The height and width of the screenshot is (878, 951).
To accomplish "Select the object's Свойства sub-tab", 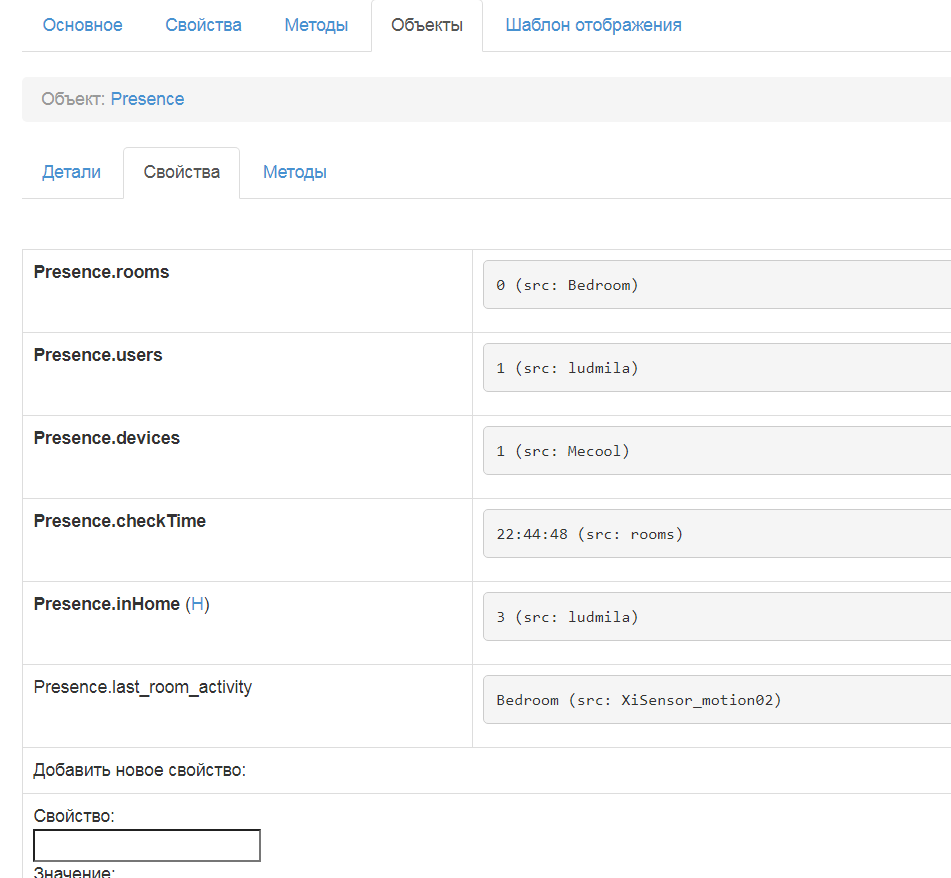I will click(x=181, y=172).
